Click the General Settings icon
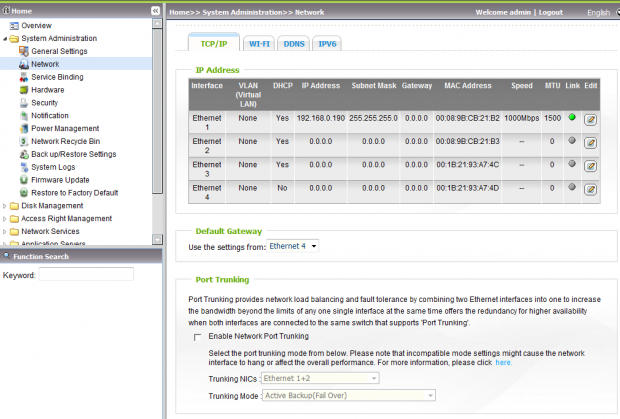The height and width of the screenshot is (419, 620). [x=24, y=51]
